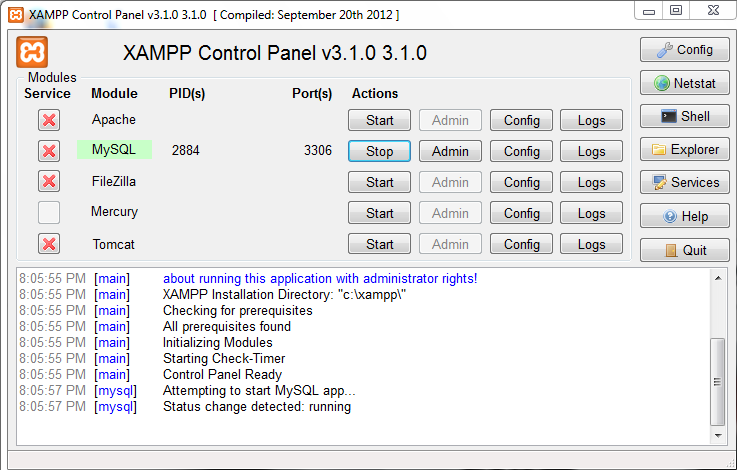Open Netstat
This screenshot has height=470, width=737.
[684, 83]
